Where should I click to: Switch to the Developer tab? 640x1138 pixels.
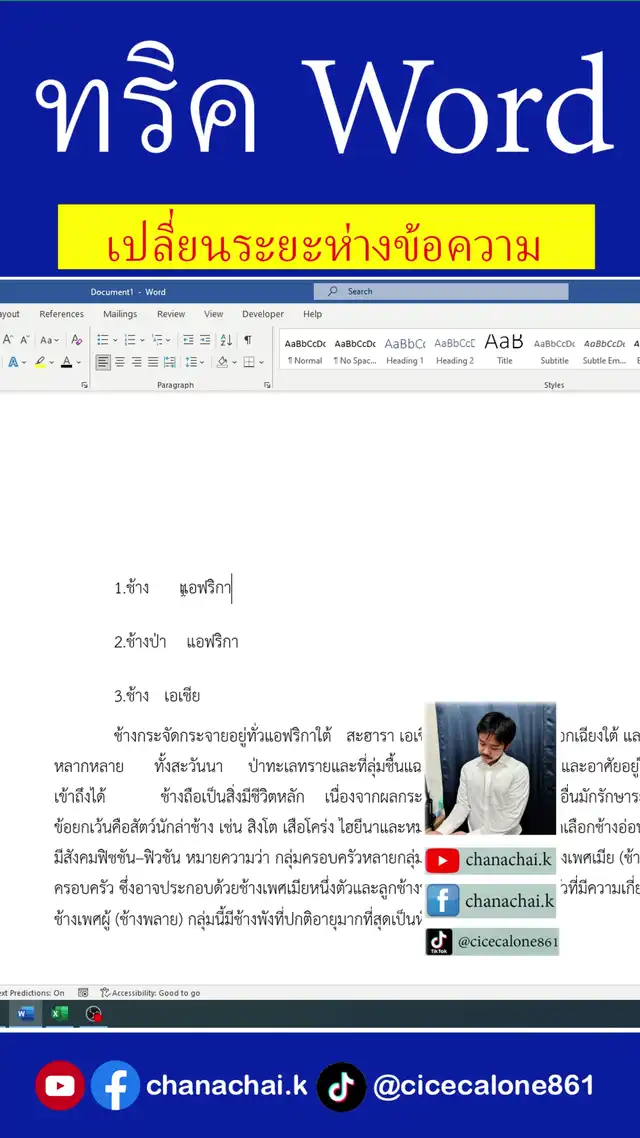coord(263,314)
